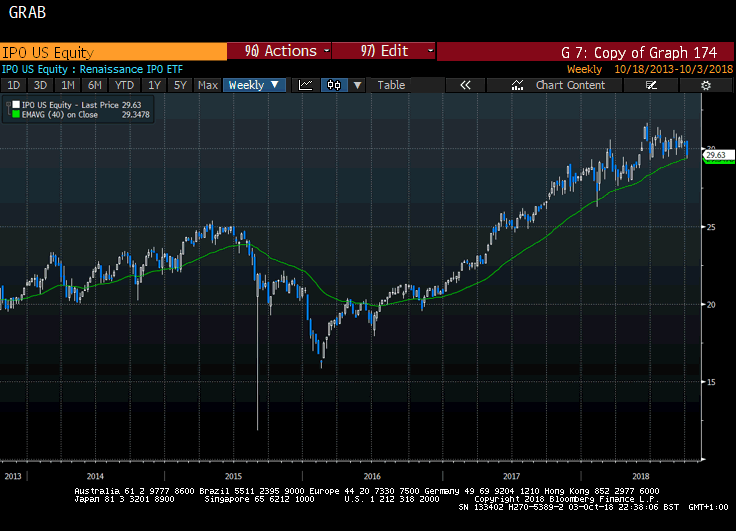Image resolution: width=736 pixels, height=531 pixels.
Task: Click the 15 y-axis price label
Action: (711, 382)
